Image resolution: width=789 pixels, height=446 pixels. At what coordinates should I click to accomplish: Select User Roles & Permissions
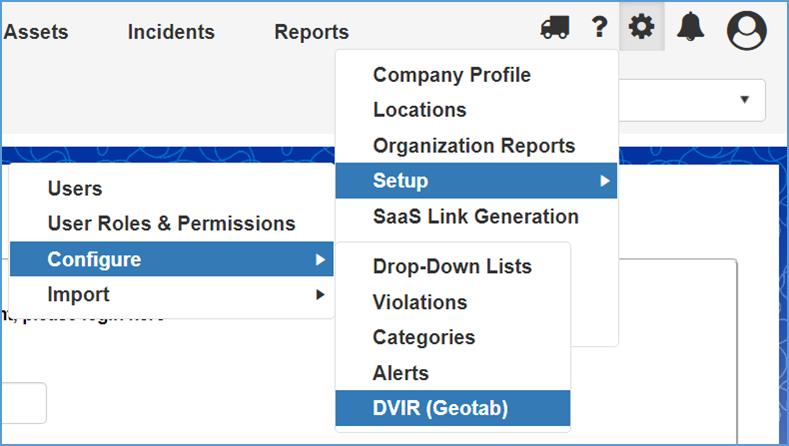point(171,224)
